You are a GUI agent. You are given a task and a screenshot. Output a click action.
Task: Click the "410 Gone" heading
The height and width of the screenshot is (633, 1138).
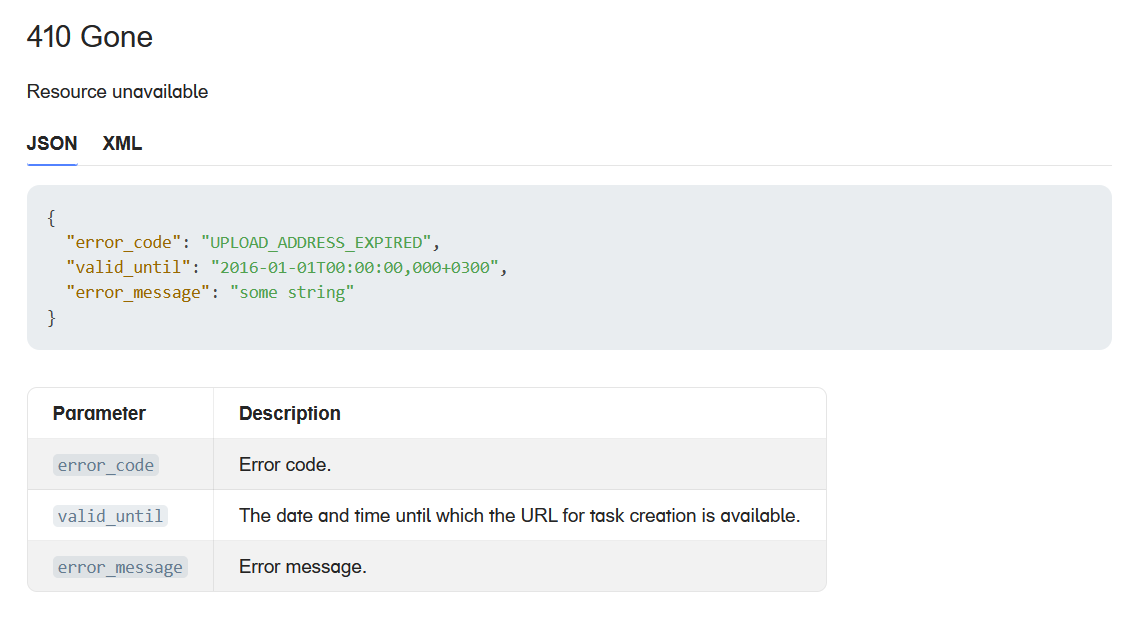point(90,37)
